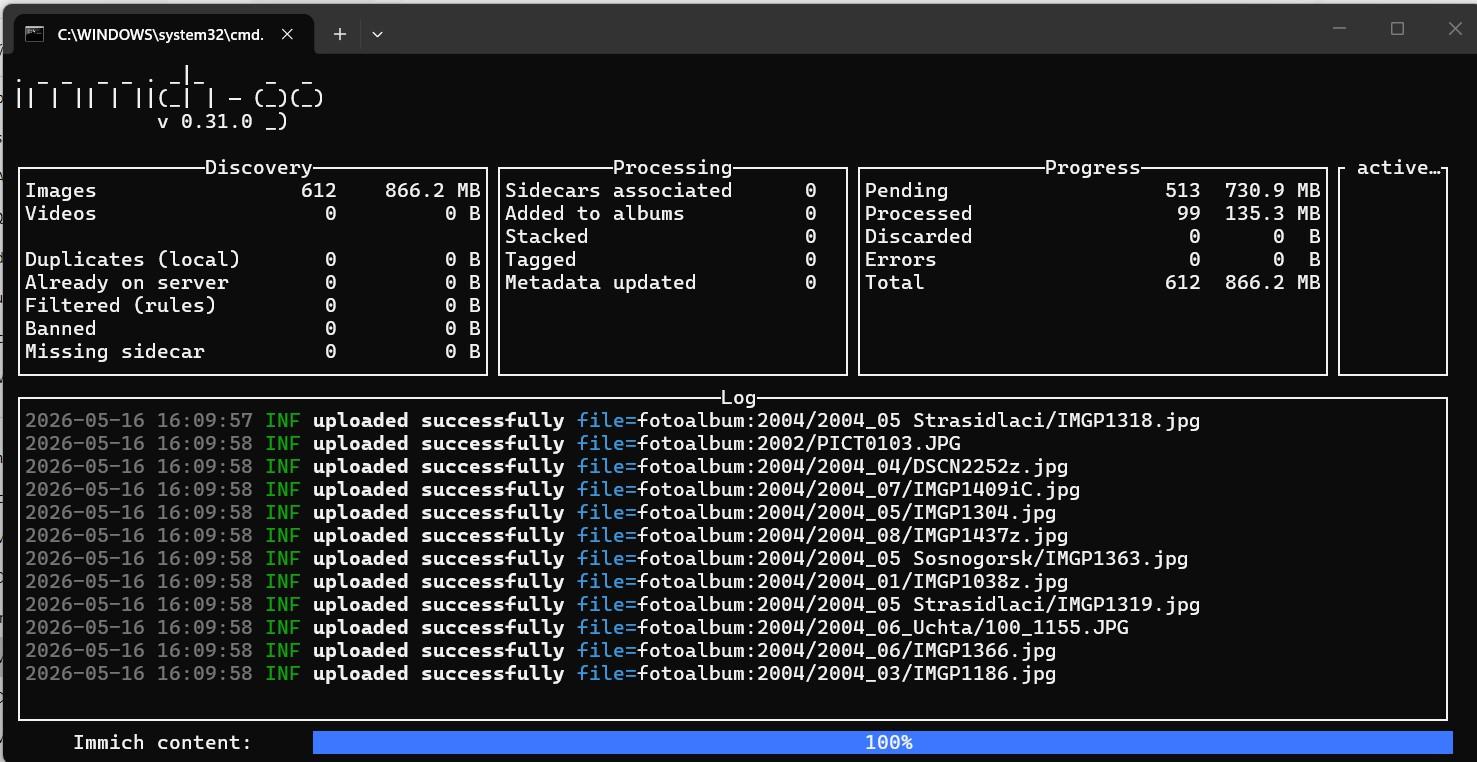This screenshot has height=762, width=1477.
Task: Click the Total row label in Progress
Action: click(x=895, y=282)
